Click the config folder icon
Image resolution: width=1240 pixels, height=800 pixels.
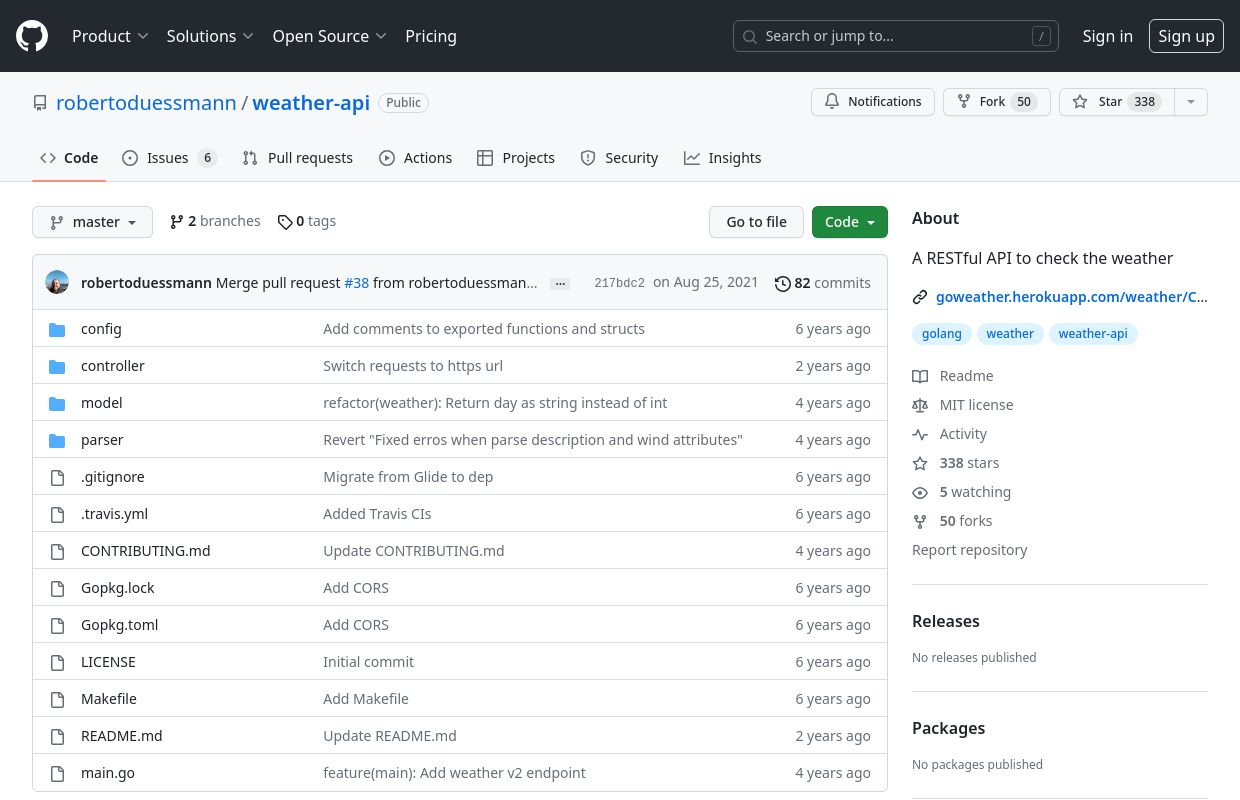pyautogui.click(x=58, y=329)
